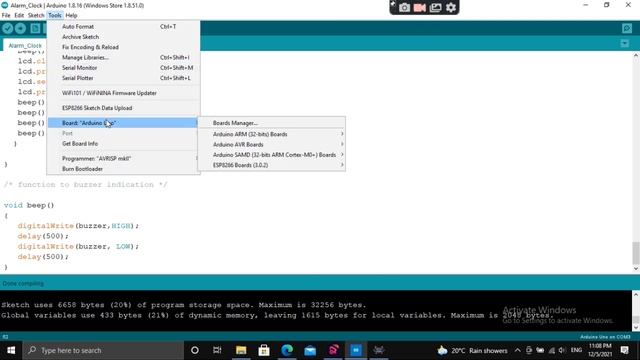Open the Sketch menu
640x360 pixels.
(36, 15)
